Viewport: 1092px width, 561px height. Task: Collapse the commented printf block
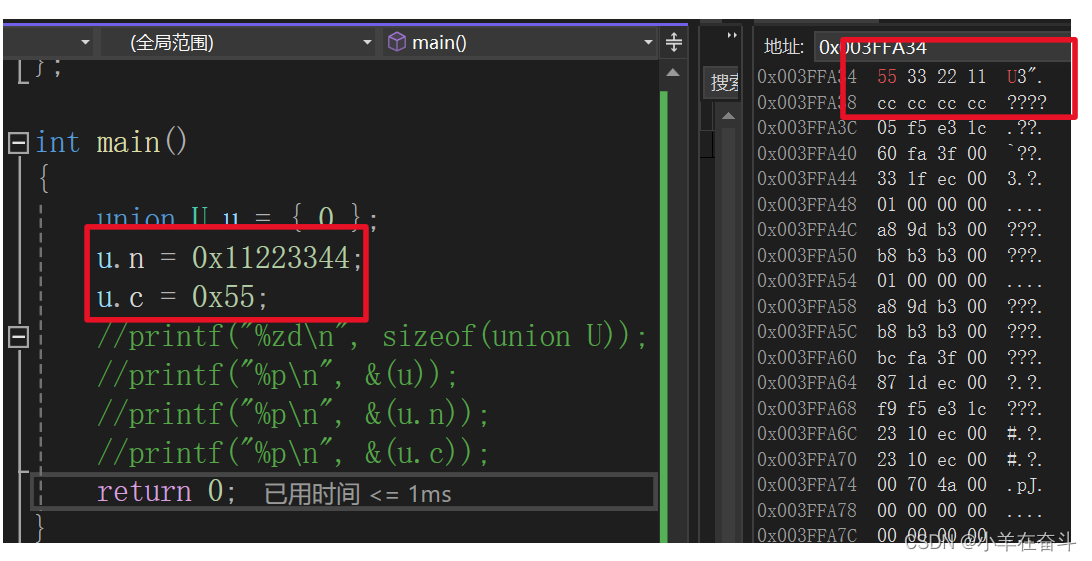(18, 337)
